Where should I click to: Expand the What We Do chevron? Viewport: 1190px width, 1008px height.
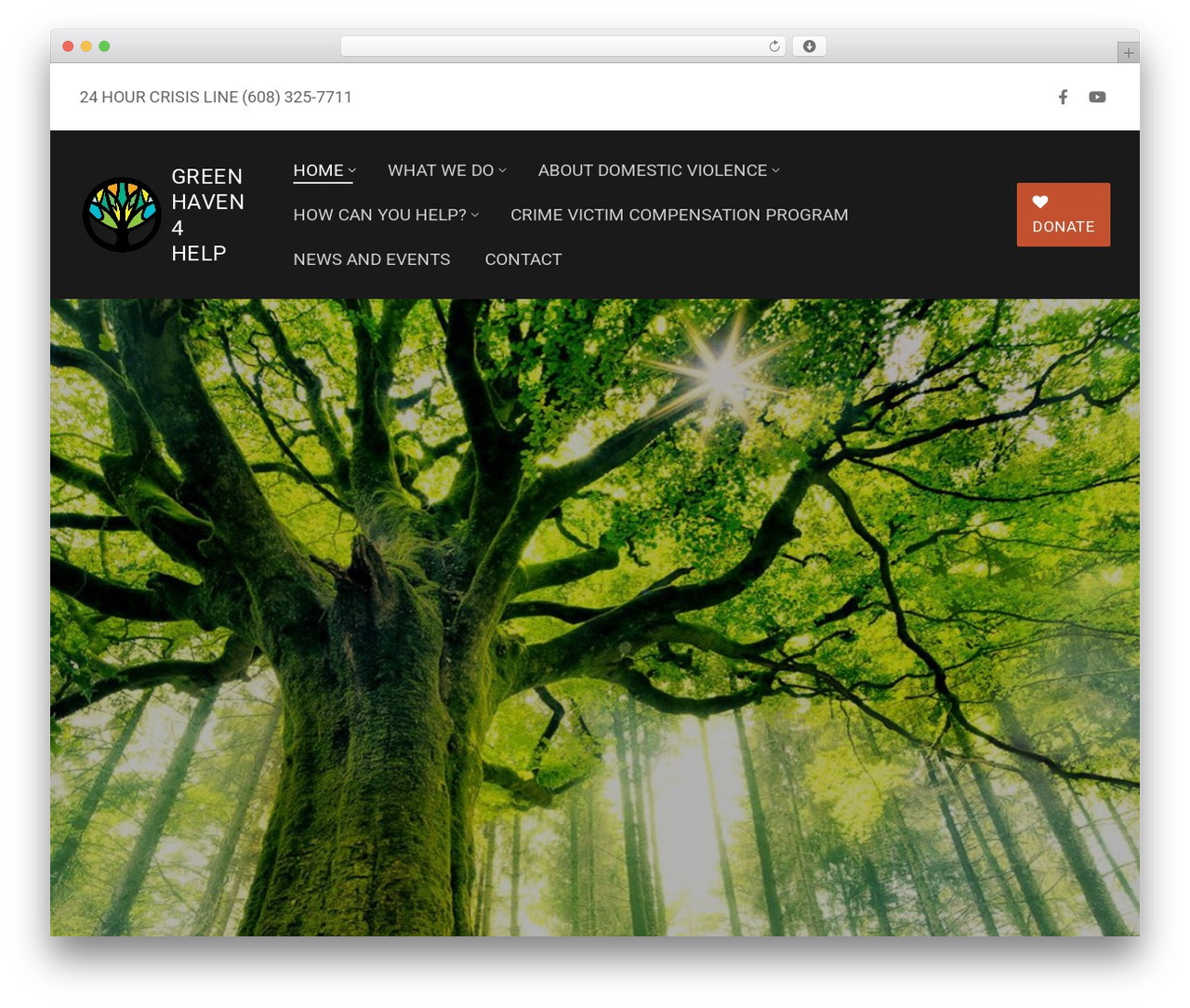[x=502, y=170]
